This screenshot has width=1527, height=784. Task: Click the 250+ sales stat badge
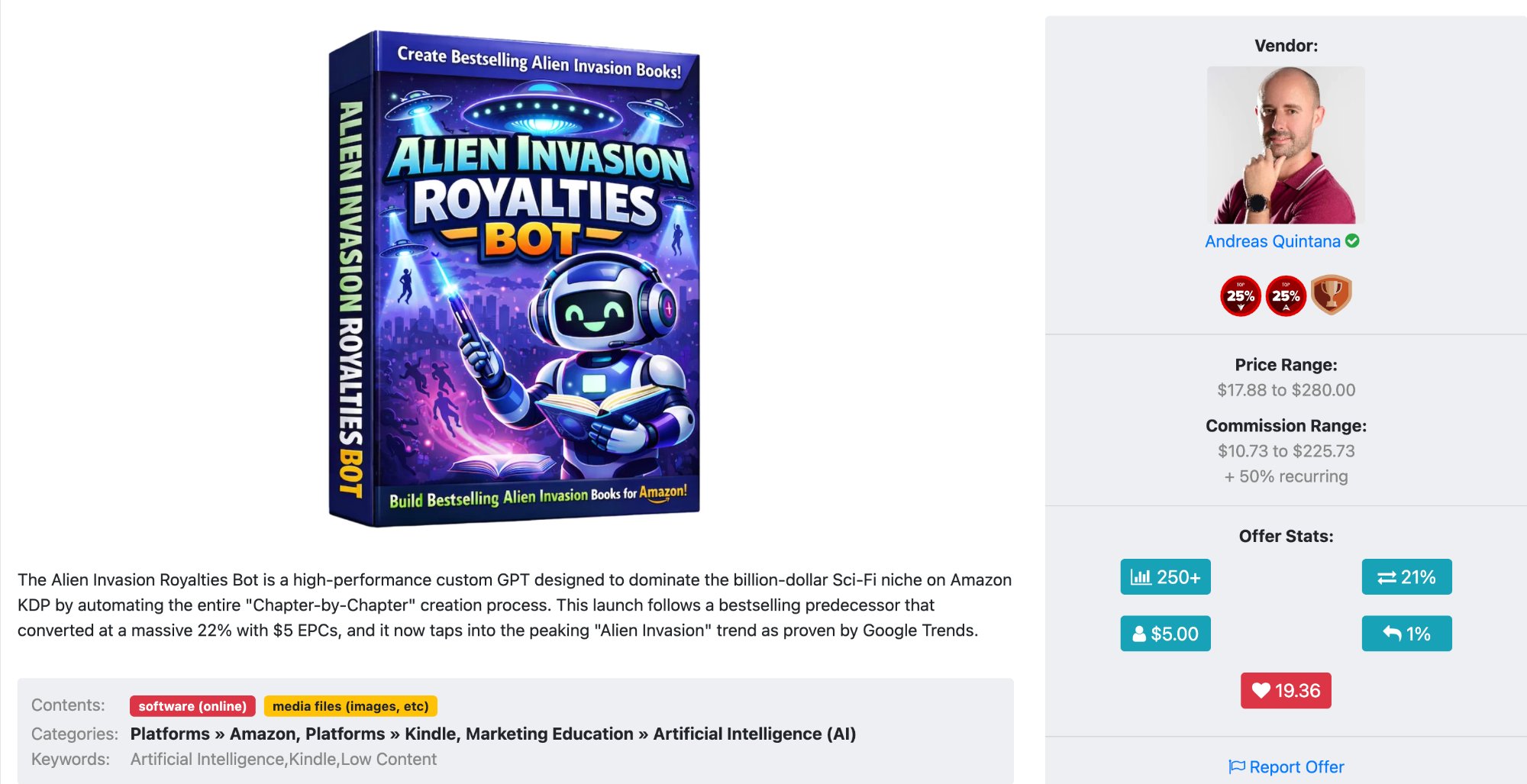click(x=1165, y=577)
